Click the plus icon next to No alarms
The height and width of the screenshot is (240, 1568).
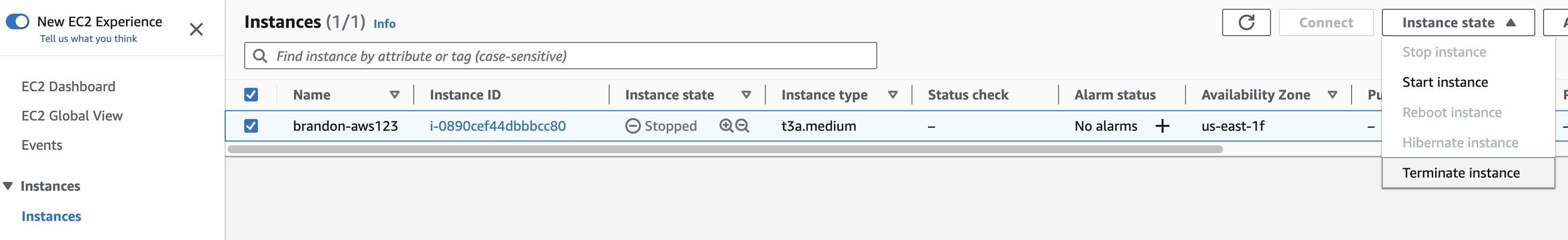coord(1162,126)
